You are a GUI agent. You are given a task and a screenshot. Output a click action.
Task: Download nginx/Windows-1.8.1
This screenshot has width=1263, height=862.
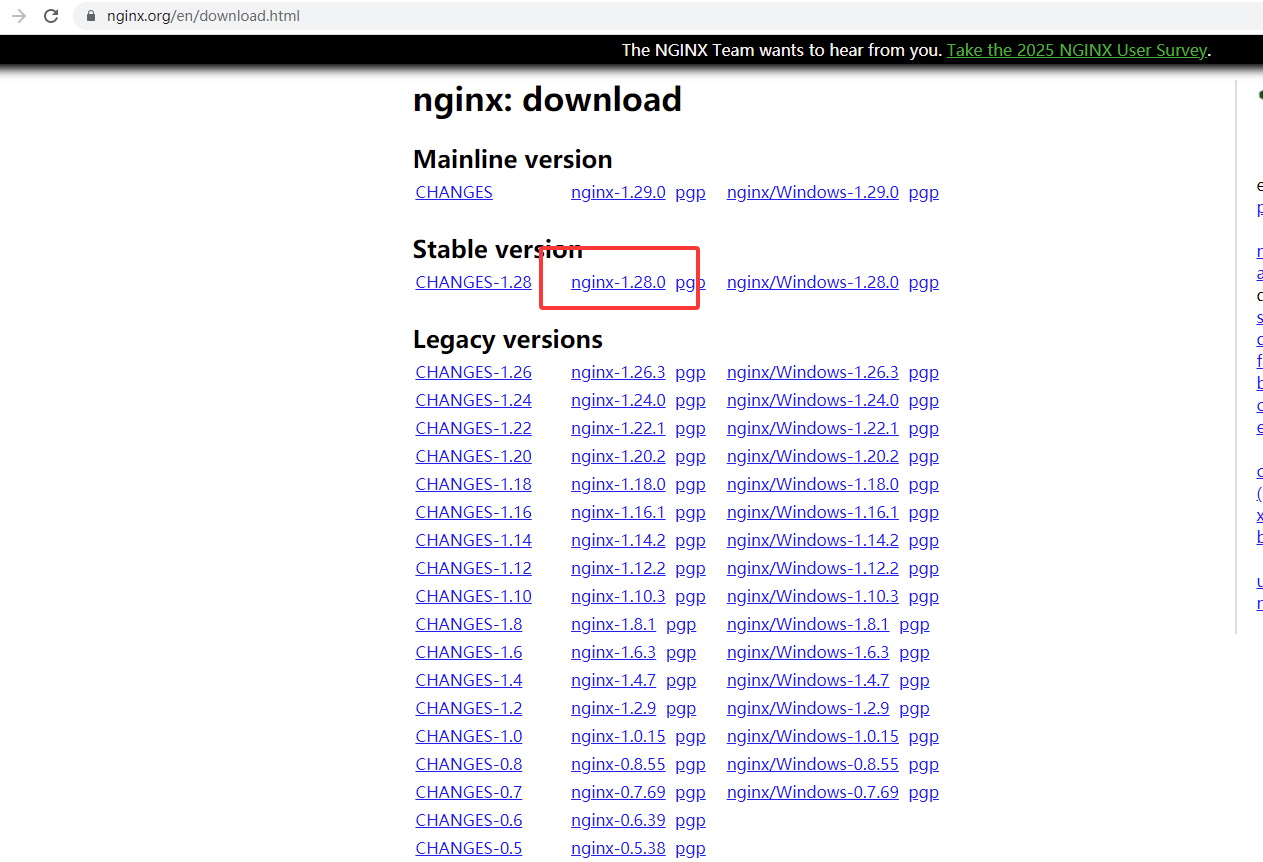click(808, 624)
